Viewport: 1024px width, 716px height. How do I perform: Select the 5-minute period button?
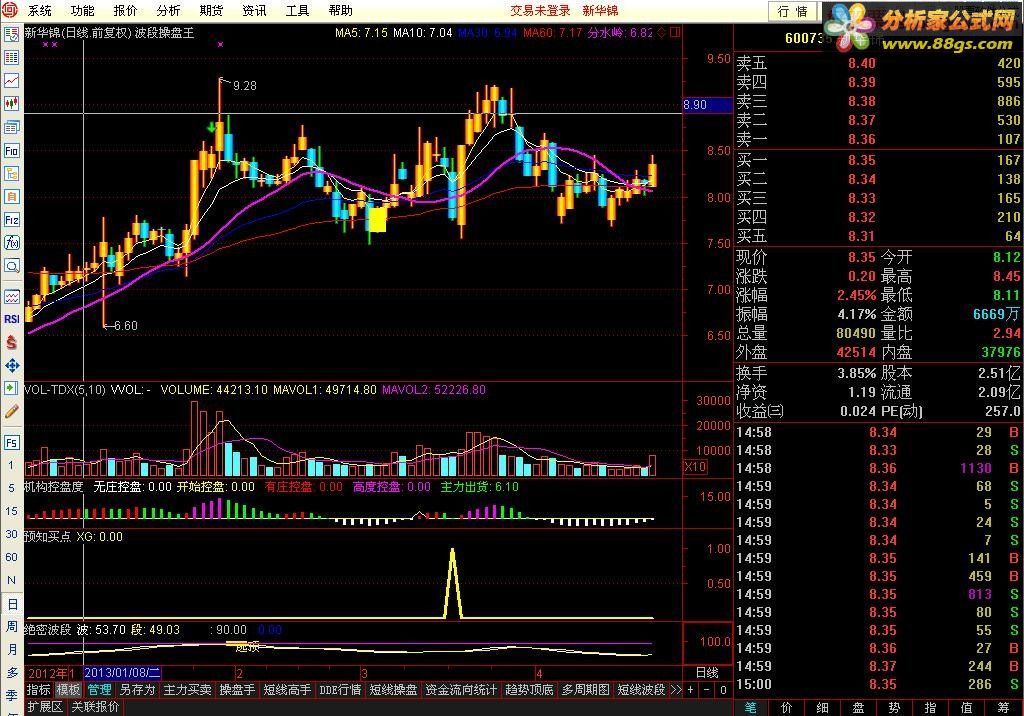click(x=11, y=488)
